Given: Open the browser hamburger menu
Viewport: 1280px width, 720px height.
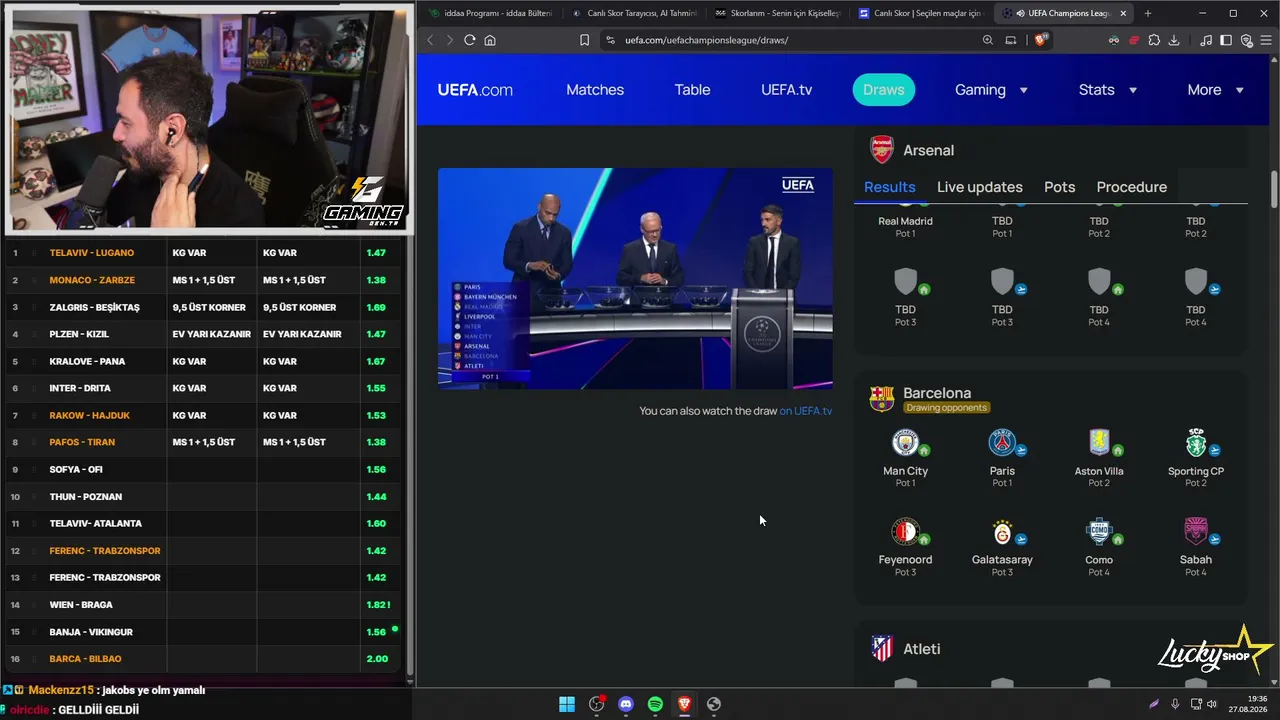Looking at the screenshot, I should (1266, 40).
